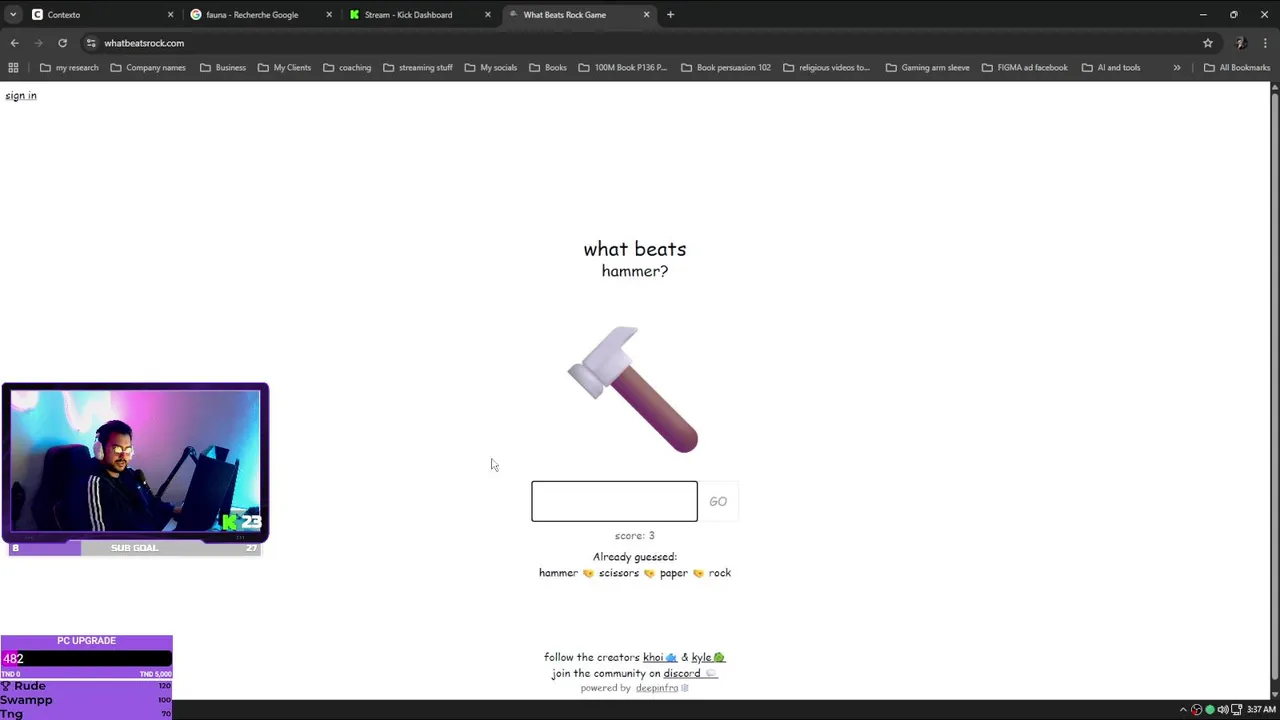Reload the page with refresh icon
This screenshot has height=720, width=1280.
pyautogui.click(x=62, y=43)
